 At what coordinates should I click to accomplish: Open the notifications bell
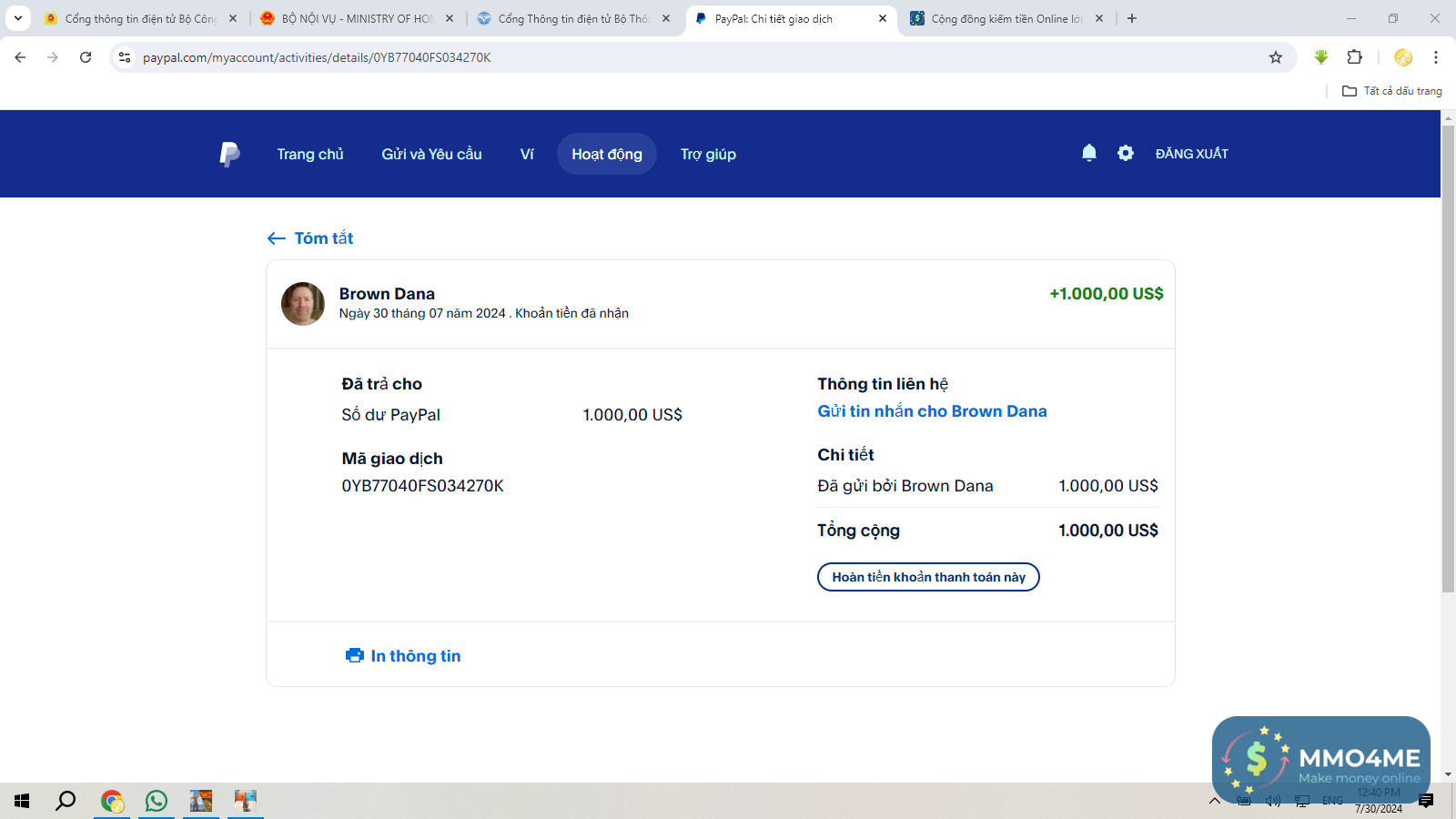point(1089,153)
